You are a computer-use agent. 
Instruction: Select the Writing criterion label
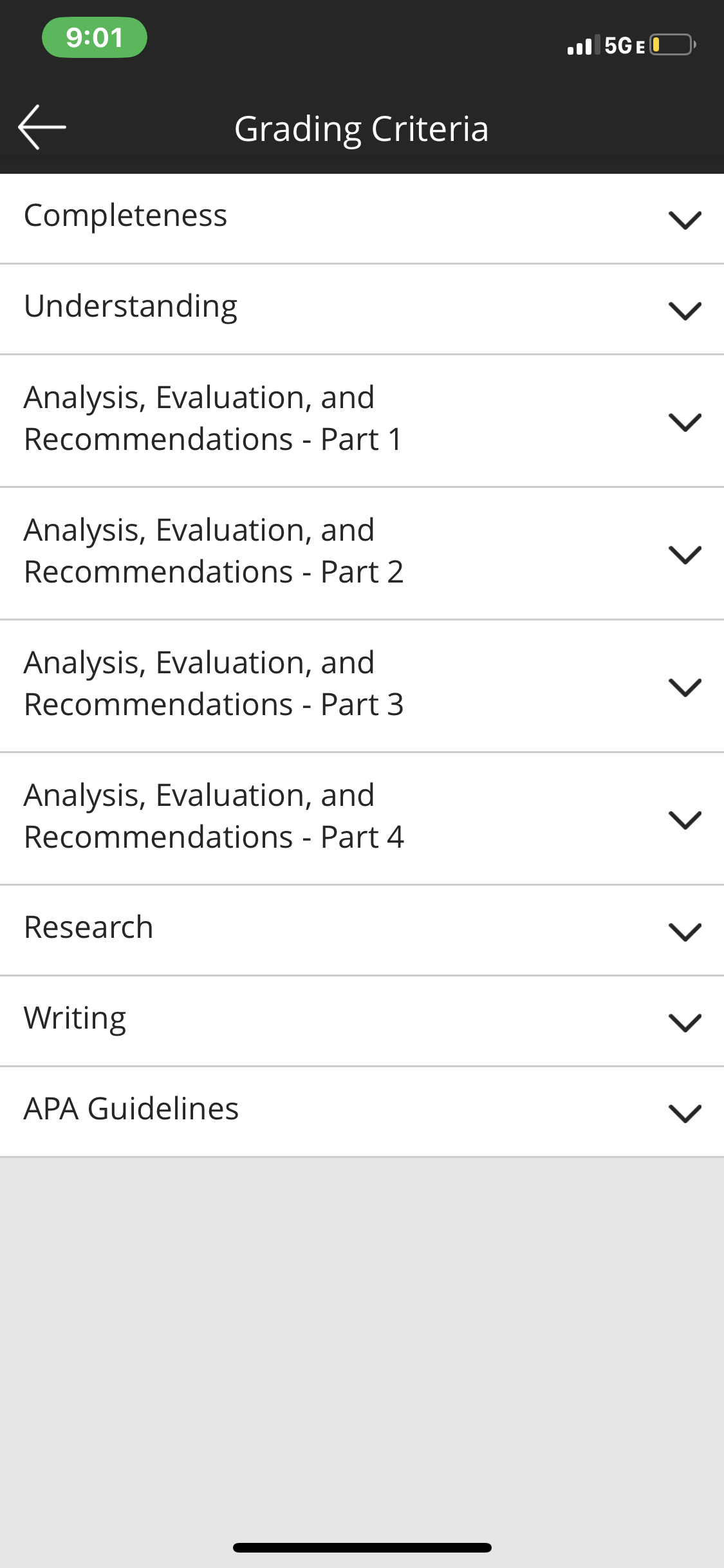pos(75,1019)
